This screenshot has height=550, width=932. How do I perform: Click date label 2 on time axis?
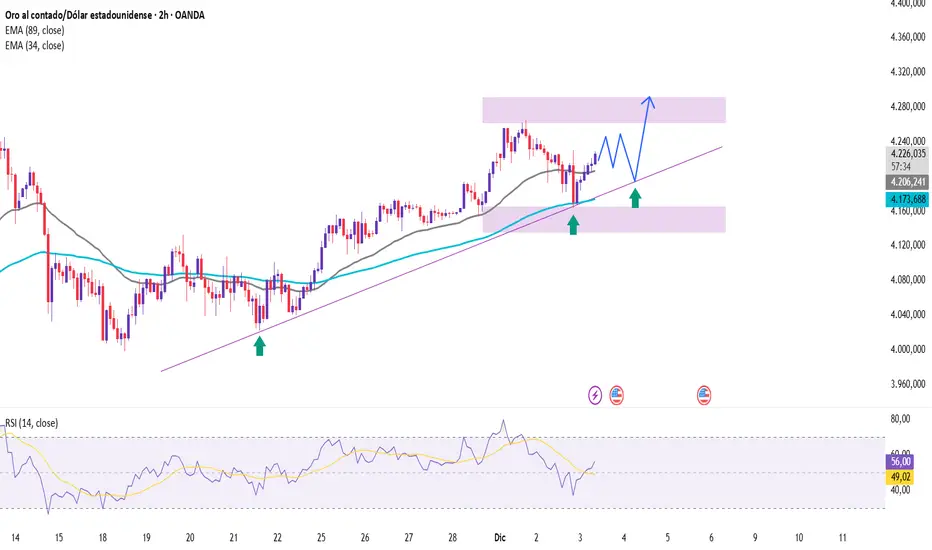pyautogui.click(x=536, y=538)
